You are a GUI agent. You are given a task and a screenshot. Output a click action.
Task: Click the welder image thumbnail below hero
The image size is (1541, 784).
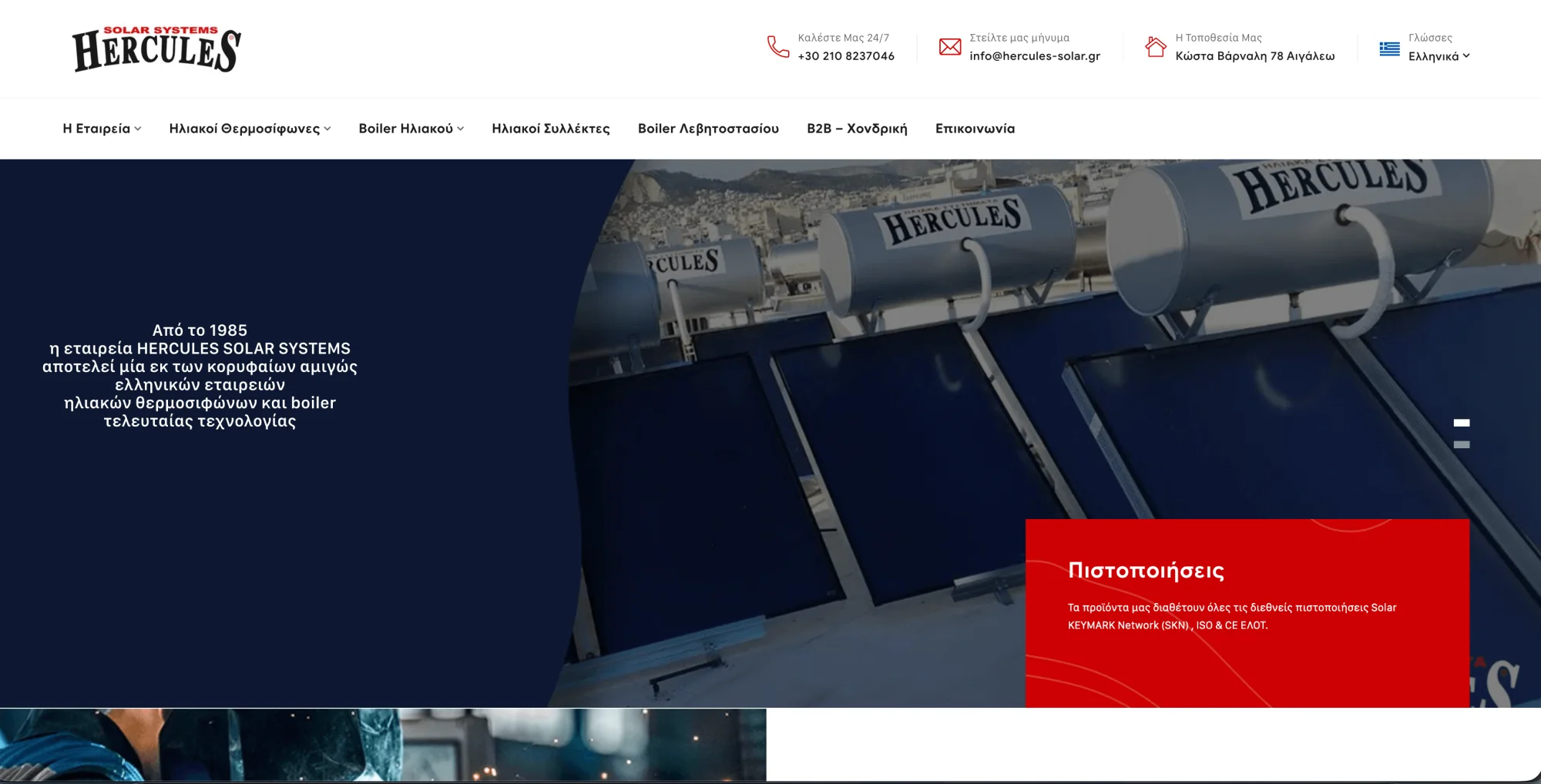tap(383, 744)
